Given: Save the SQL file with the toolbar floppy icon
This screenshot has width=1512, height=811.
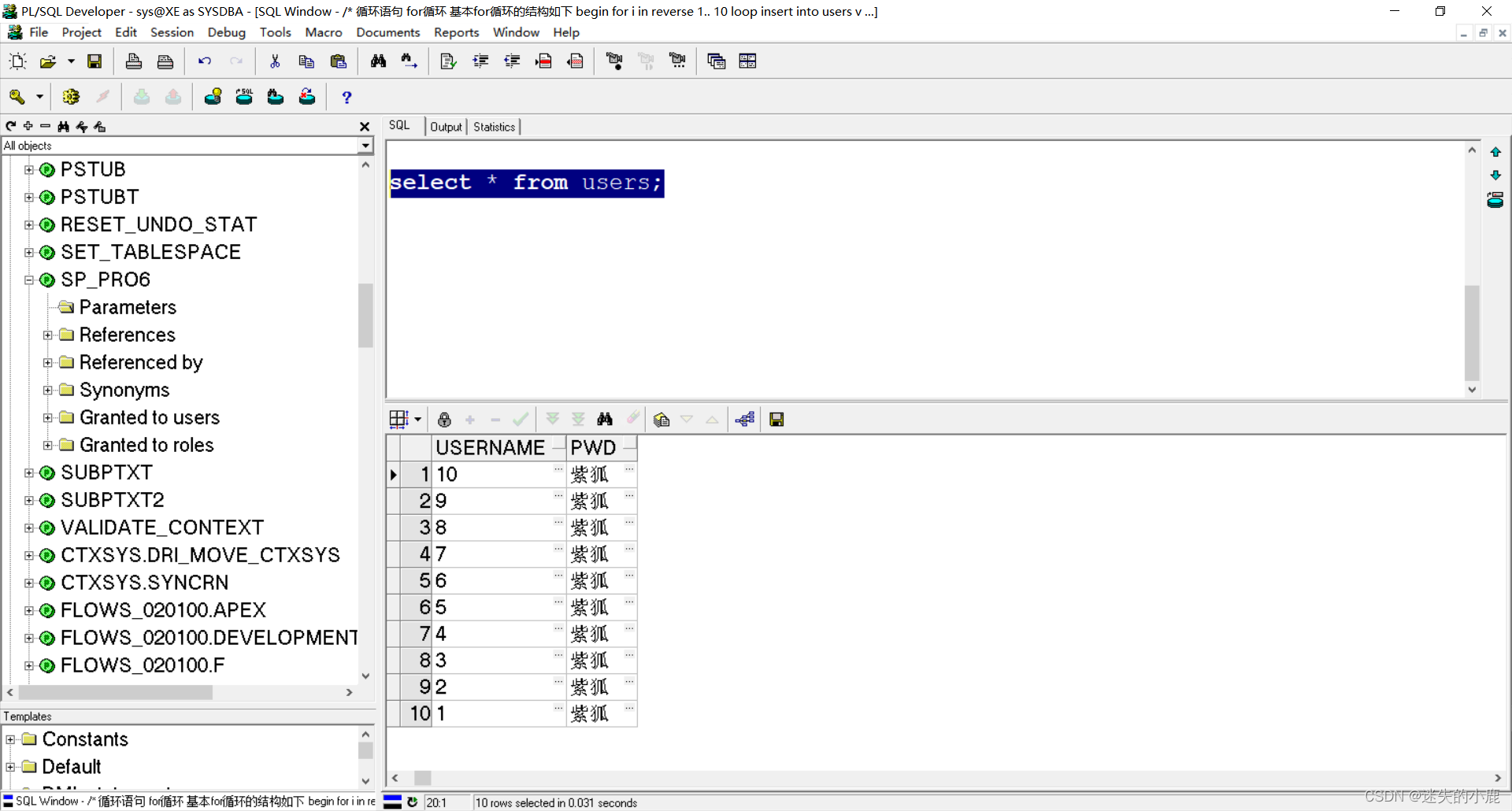Looking at the screenshot, I should tap(94, 61).
